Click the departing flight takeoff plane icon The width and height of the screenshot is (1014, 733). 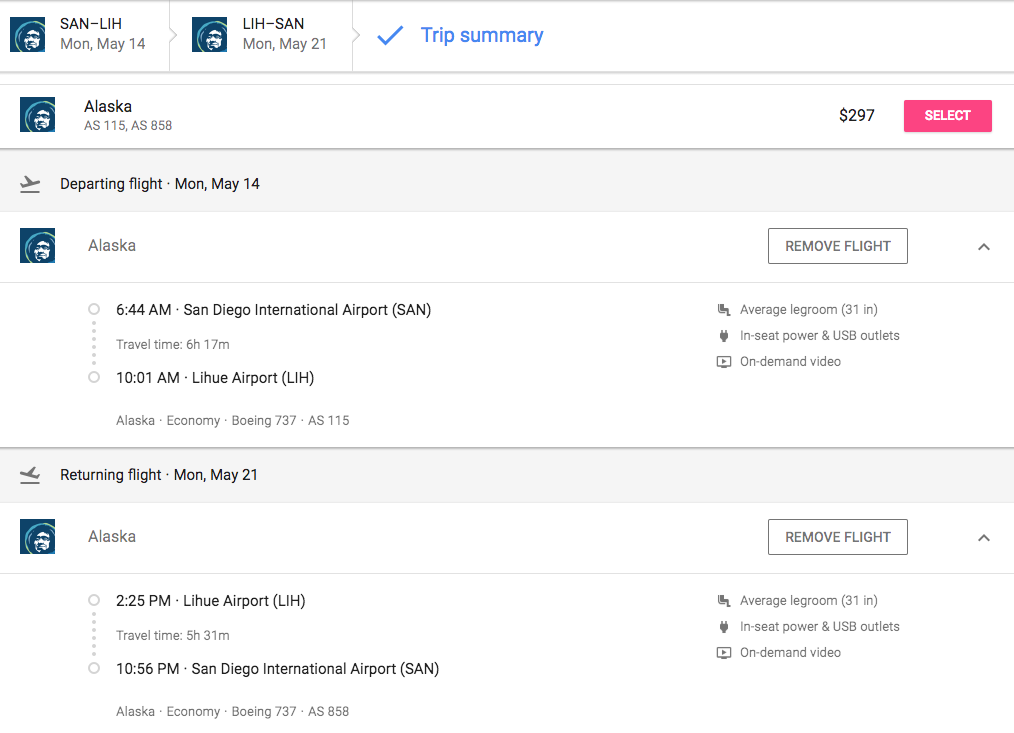(30, 184)
